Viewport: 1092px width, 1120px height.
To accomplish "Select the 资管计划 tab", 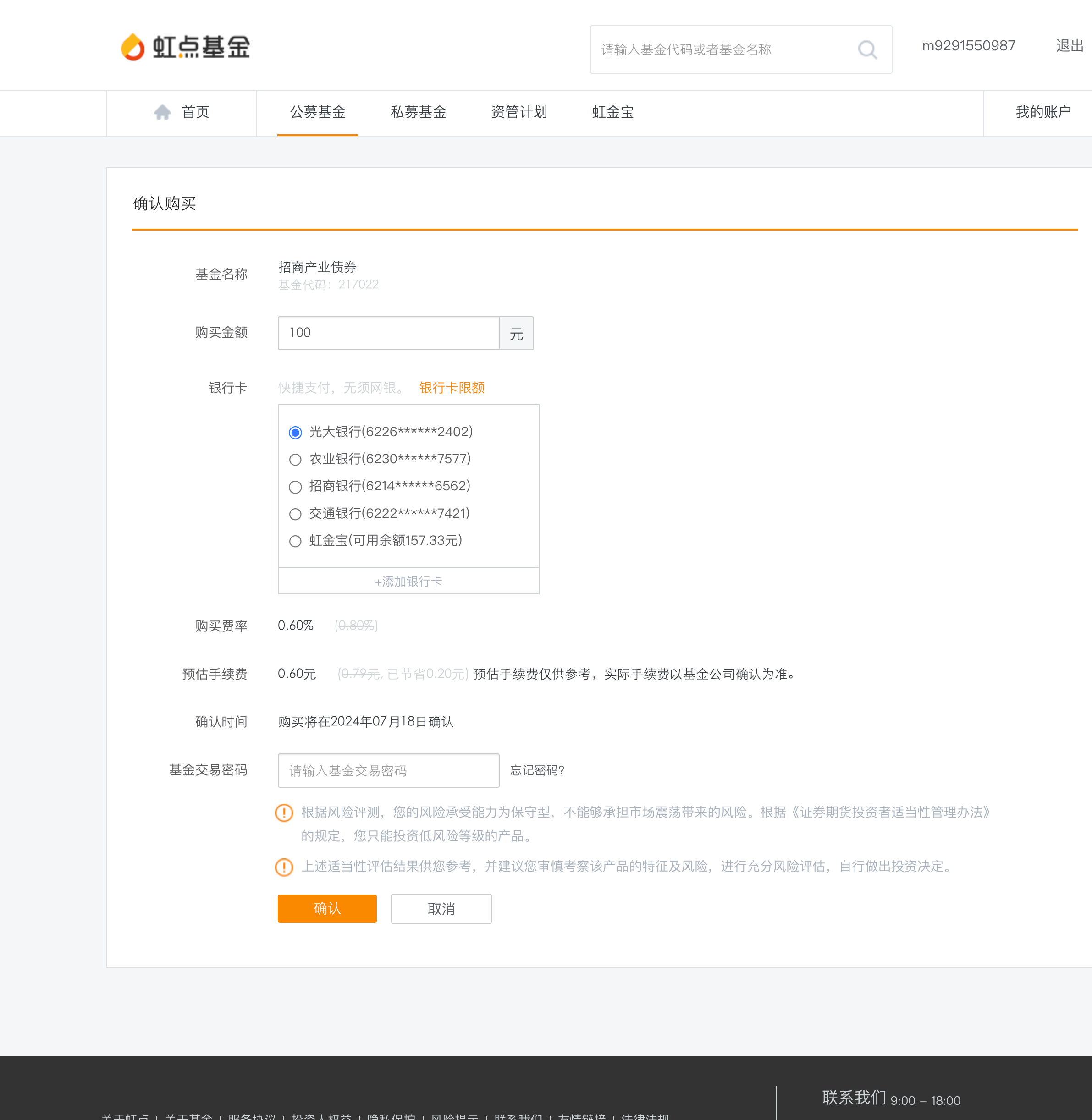I will tap(519, 112).
